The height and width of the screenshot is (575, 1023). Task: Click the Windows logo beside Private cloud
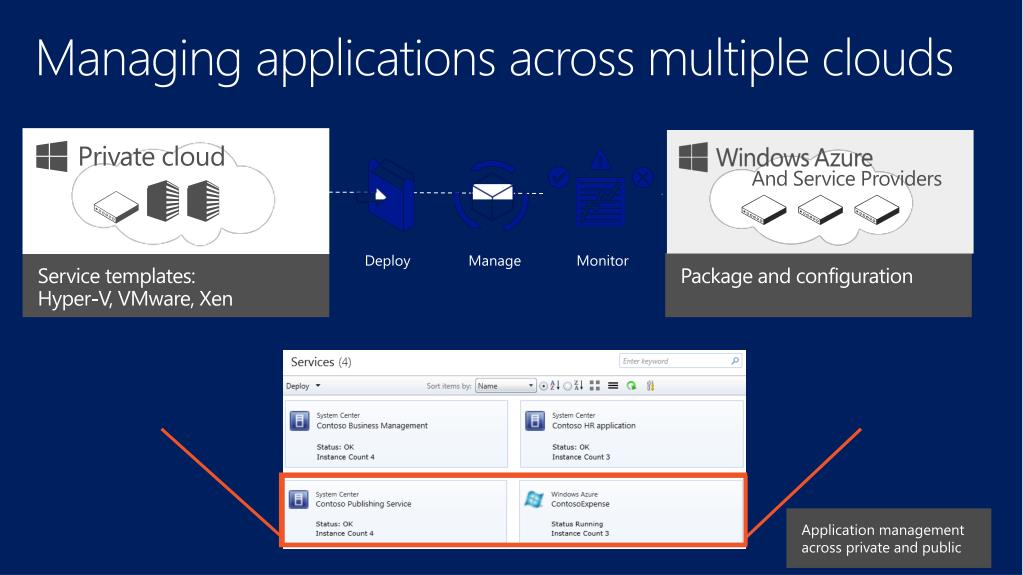52,156
